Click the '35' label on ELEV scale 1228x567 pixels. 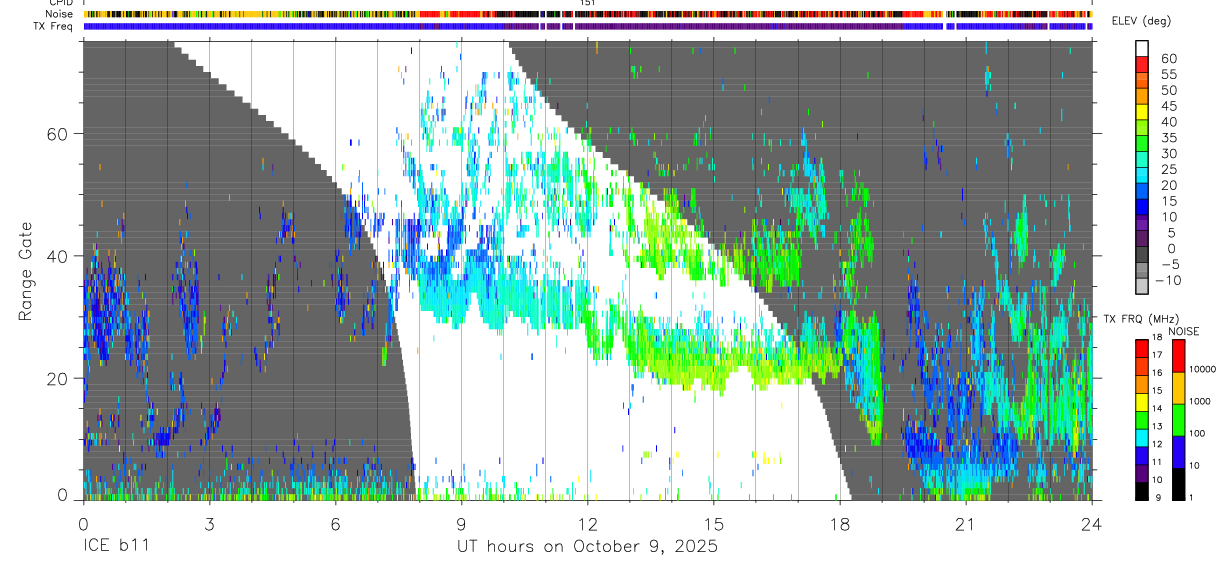1168,138
